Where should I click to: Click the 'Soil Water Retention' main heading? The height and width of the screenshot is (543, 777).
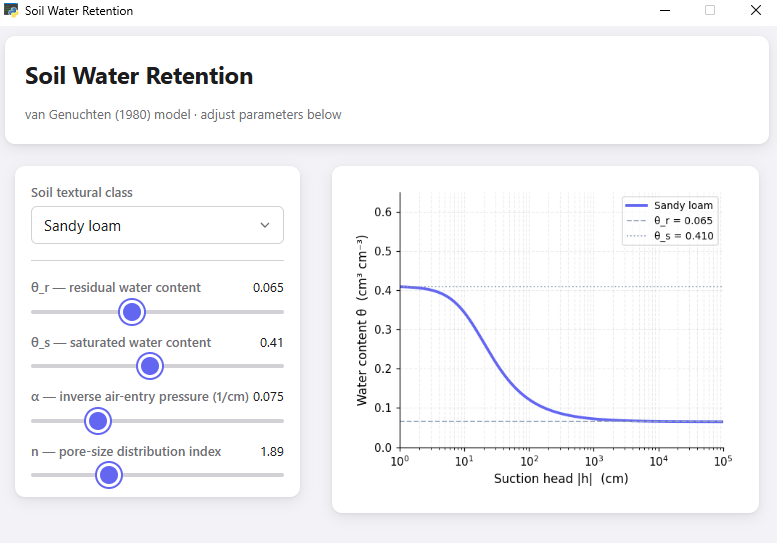tap(139, 76)
